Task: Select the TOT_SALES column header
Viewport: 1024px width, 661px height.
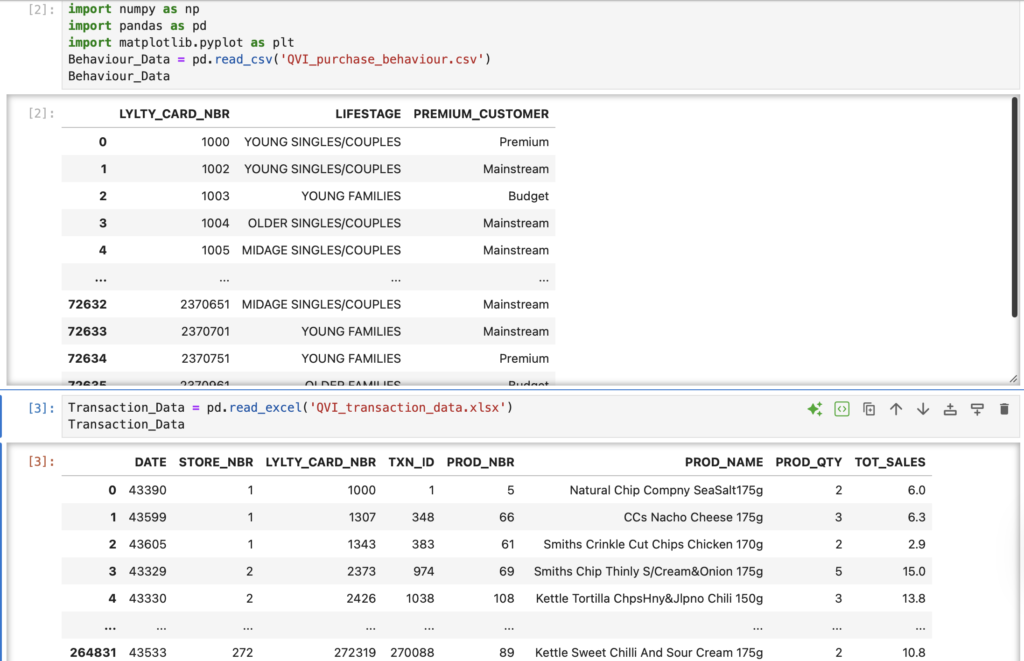Action: 889,462
